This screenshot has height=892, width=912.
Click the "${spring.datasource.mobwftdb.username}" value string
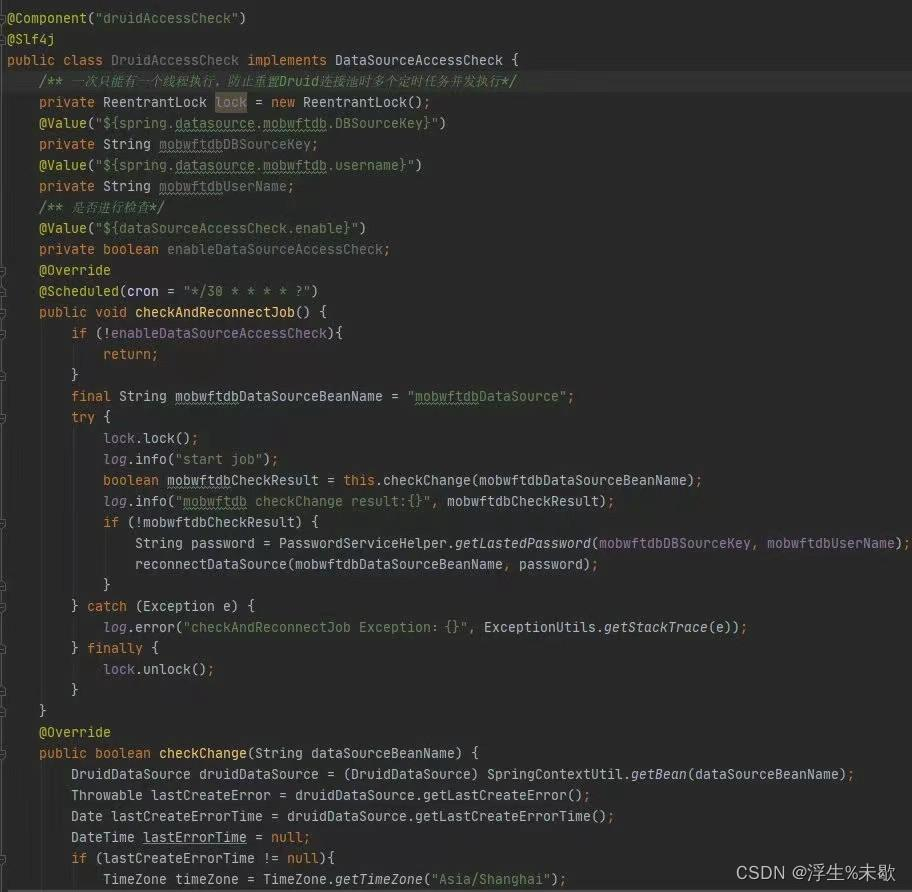255,166
